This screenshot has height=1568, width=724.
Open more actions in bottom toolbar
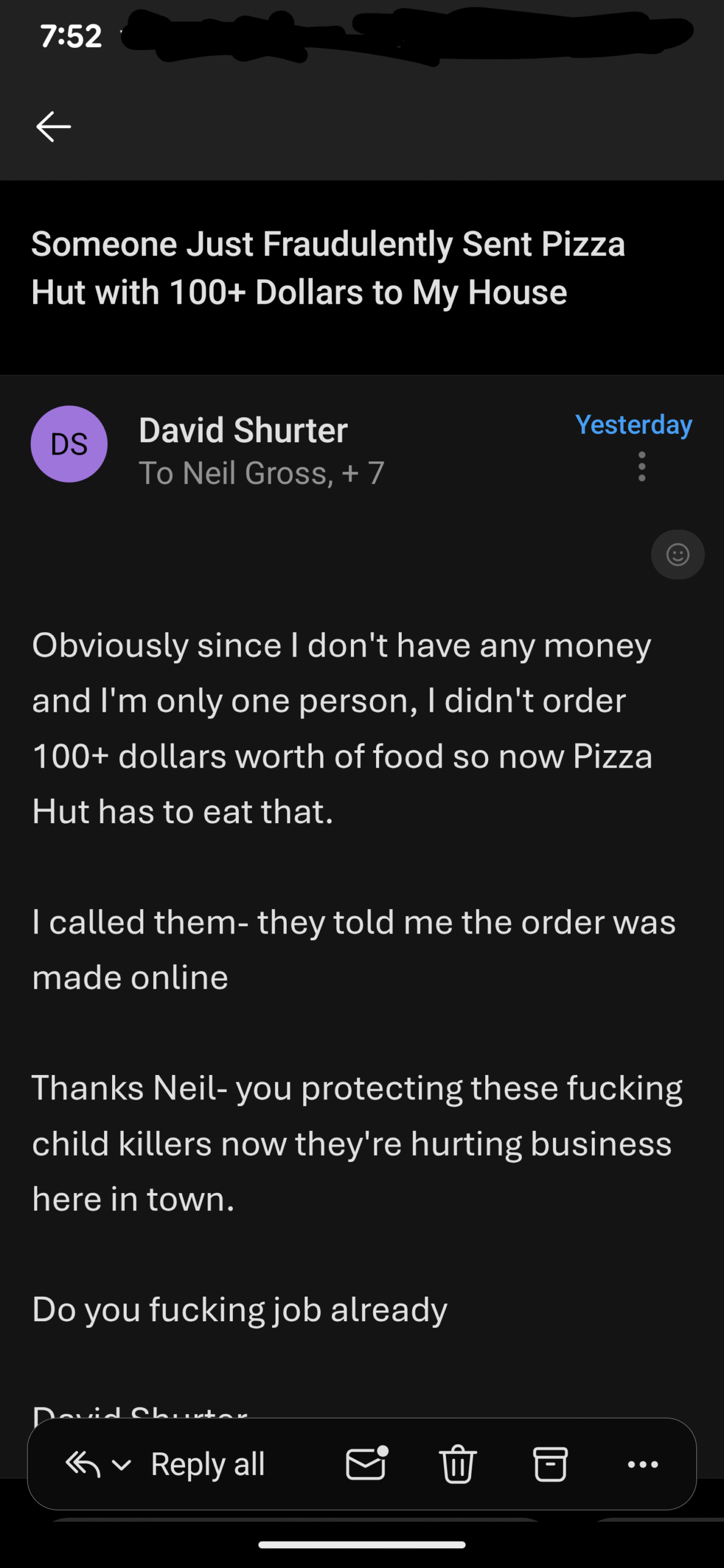point(643,1464)
